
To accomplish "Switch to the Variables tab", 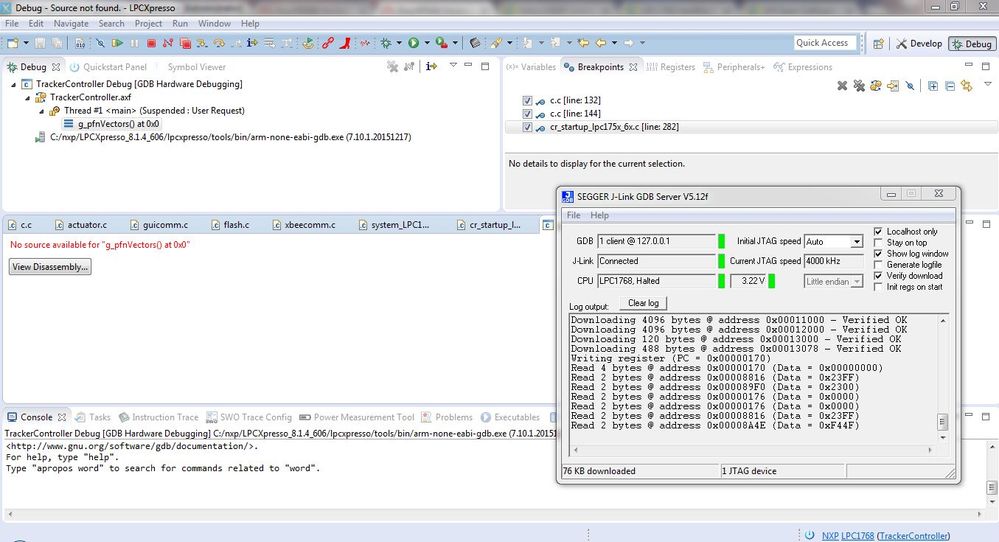I will click(531, 67).
